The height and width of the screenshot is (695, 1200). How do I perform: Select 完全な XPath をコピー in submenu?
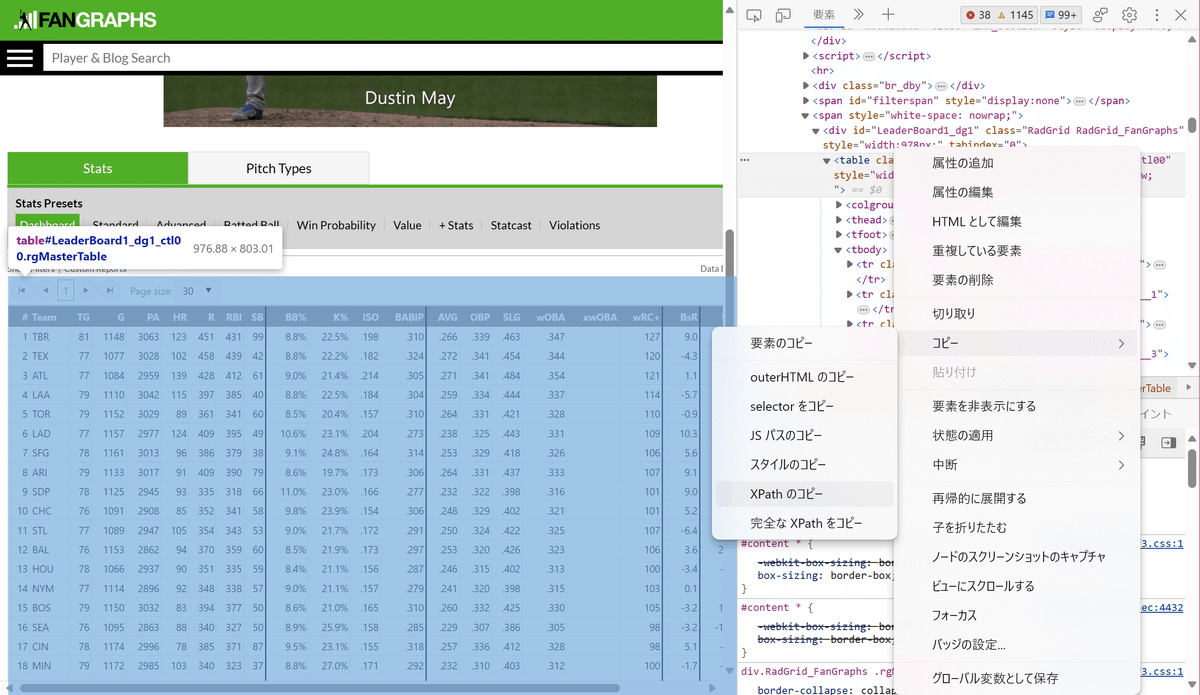805,523
